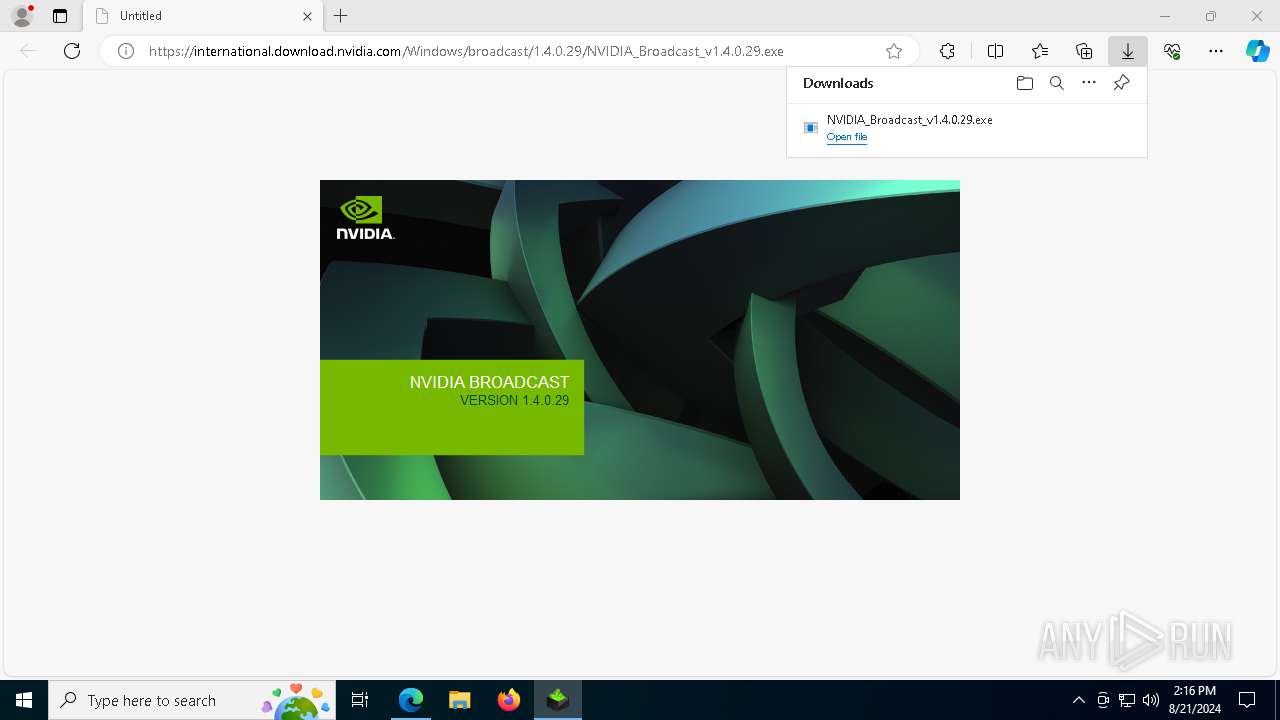
Task: Open the Extensions puzzle icon
Action: click(x=947, y=51)
